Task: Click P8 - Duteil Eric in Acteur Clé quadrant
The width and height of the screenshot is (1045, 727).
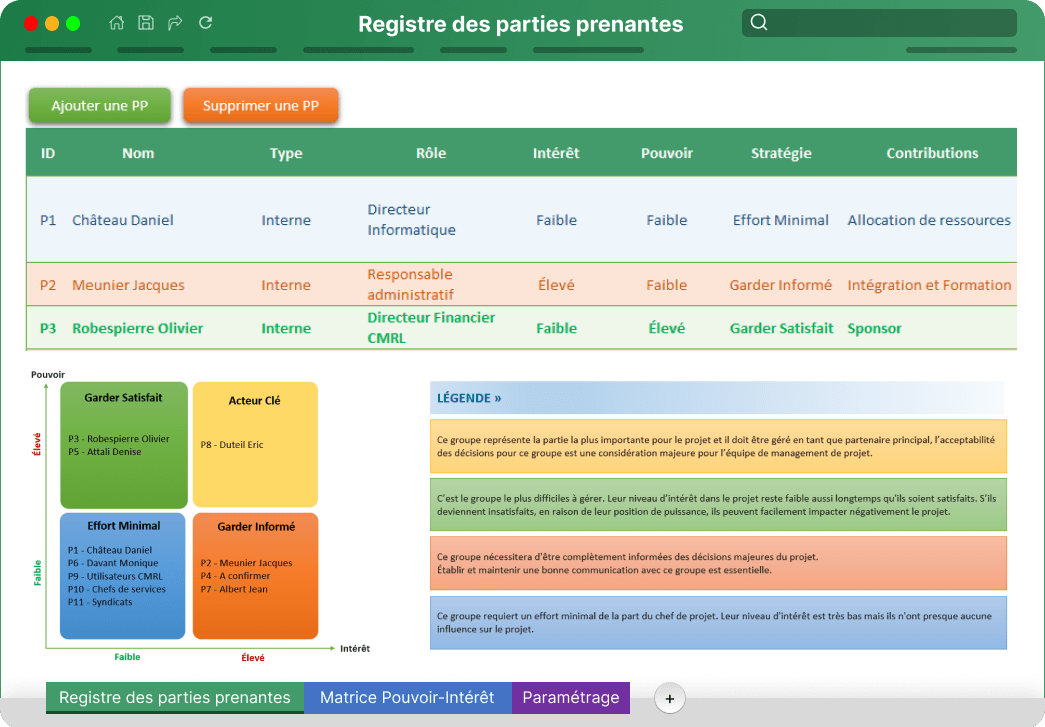Action: (x=234, y=444)
